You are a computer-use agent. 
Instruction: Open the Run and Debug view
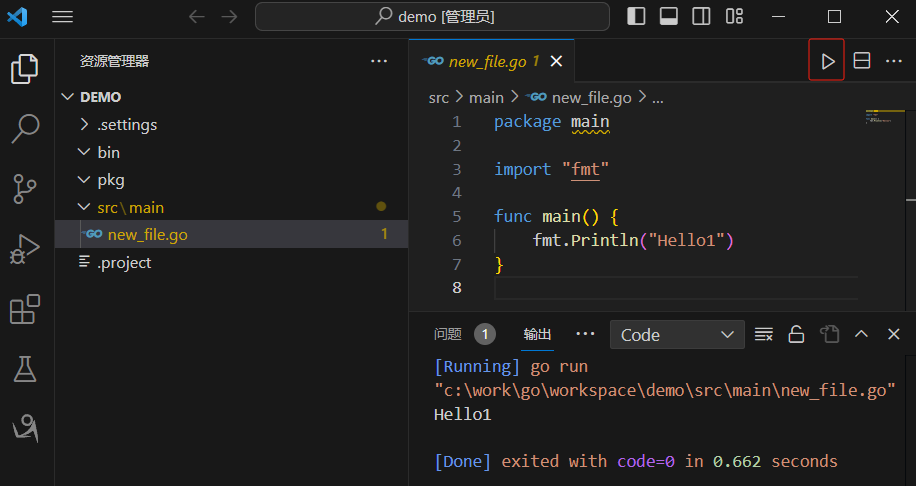25,248
